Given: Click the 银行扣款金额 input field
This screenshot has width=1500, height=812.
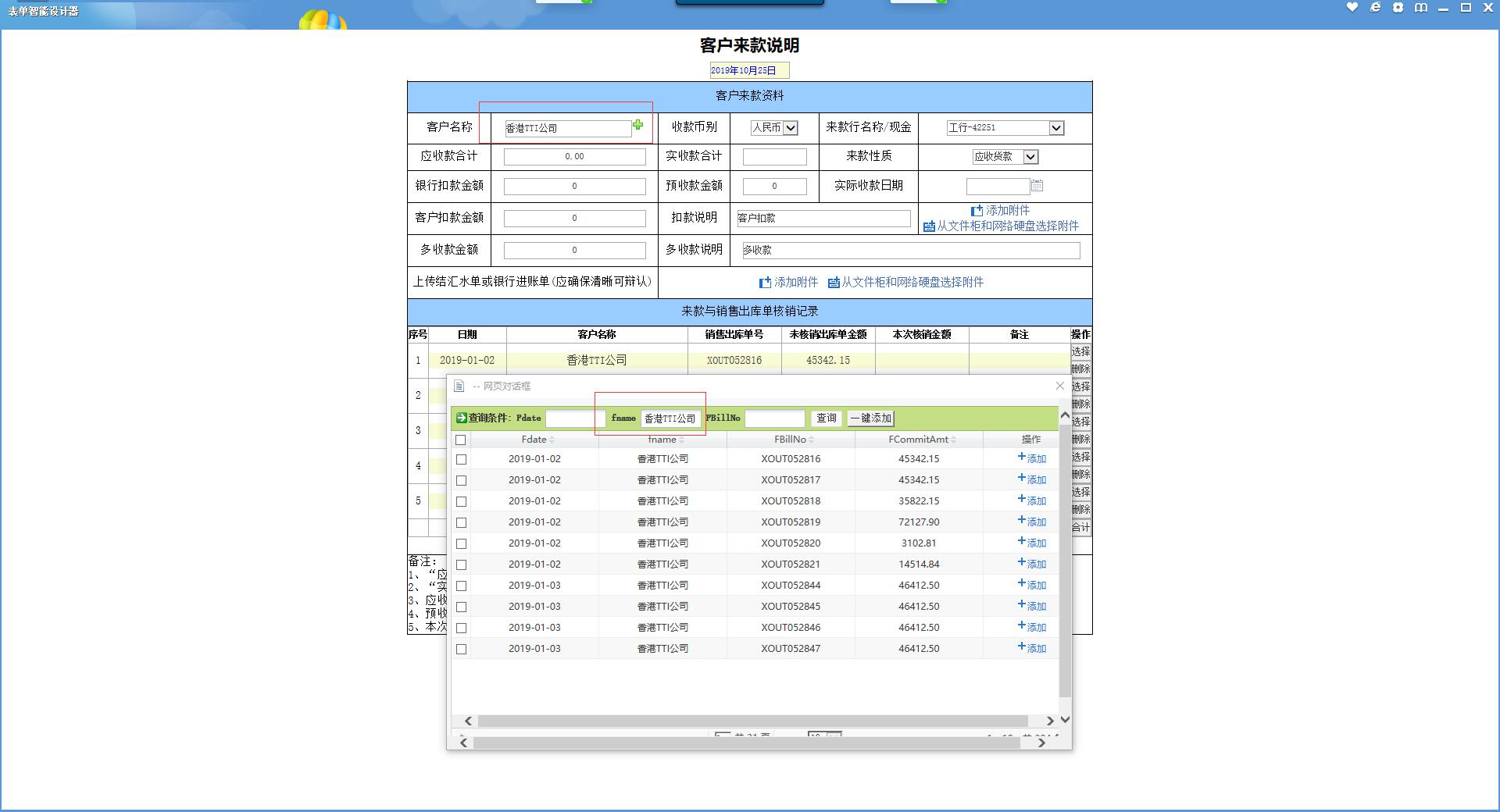Looking at the screenshot, I should point(574,186).
